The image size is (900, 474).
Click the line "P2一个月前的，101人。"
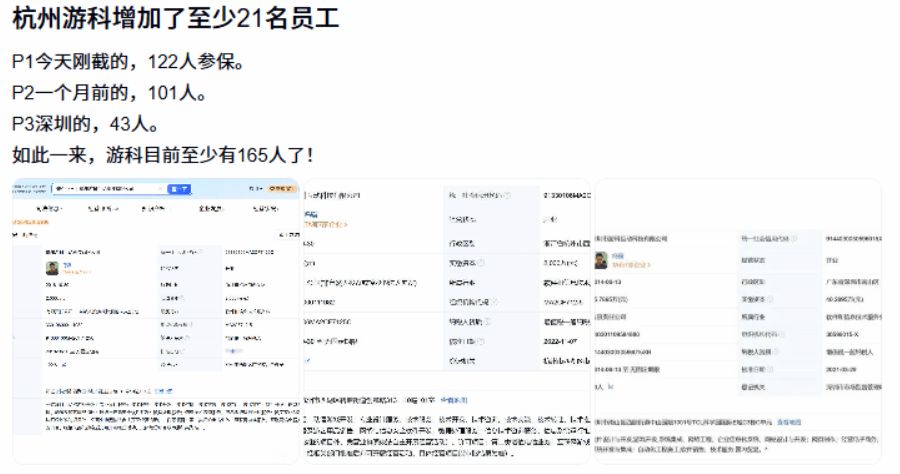110,92
